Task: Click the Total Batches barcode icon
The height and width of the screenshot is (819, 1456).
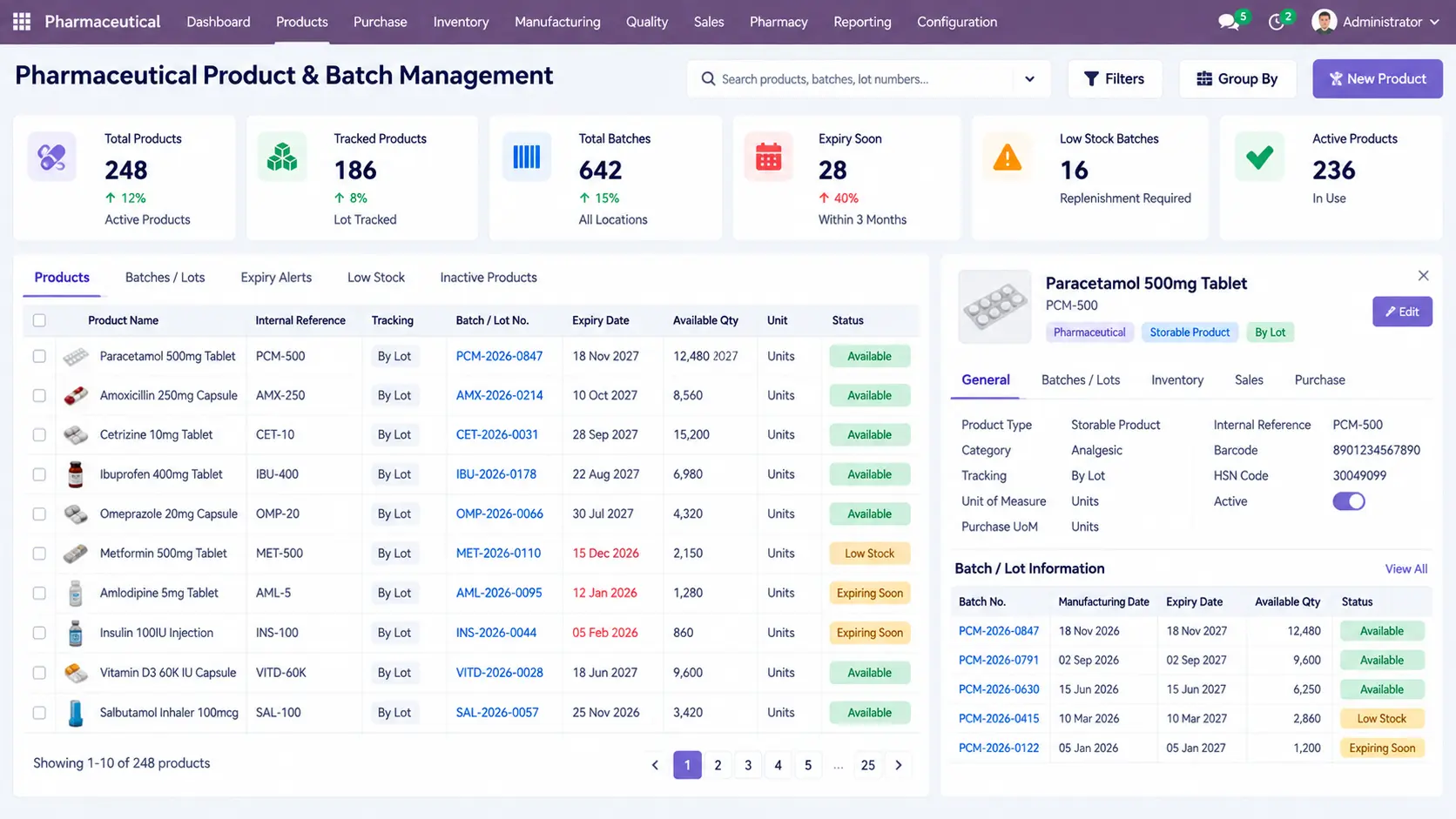Action: click(x=526, y=157)
